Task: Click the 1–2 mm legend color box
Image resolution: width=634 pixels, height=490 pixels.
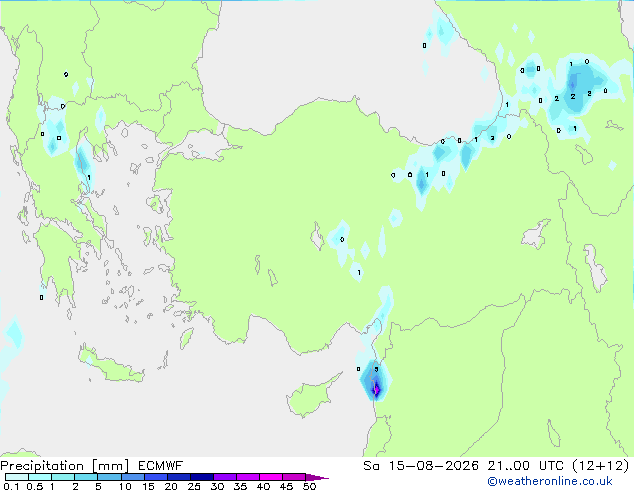Action: tap(63, 477)
